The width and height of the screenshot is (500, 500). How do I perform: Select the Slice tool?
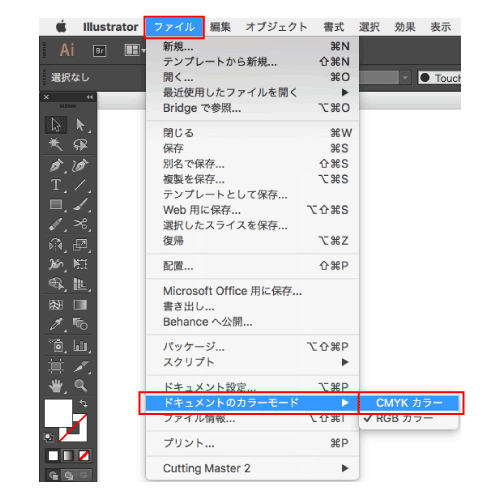pyautogui.click(x=80, y=366)
